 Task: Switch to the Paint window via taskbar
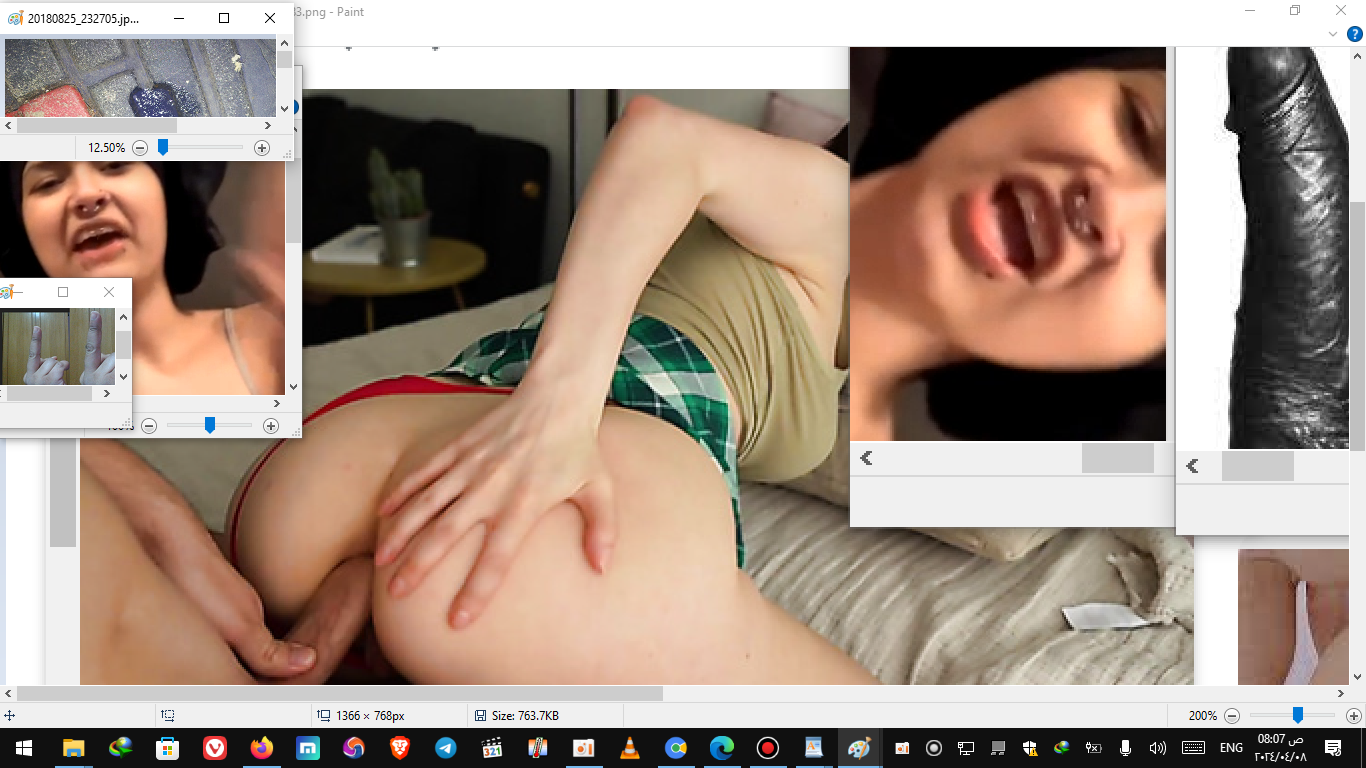point(858,747)
